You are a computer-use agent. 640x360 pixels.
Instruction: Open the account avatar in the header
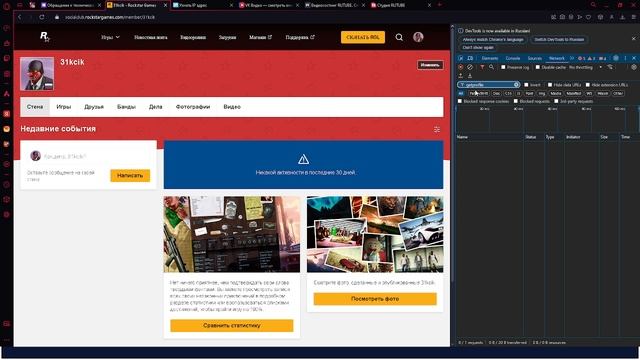tap(418, 37)
